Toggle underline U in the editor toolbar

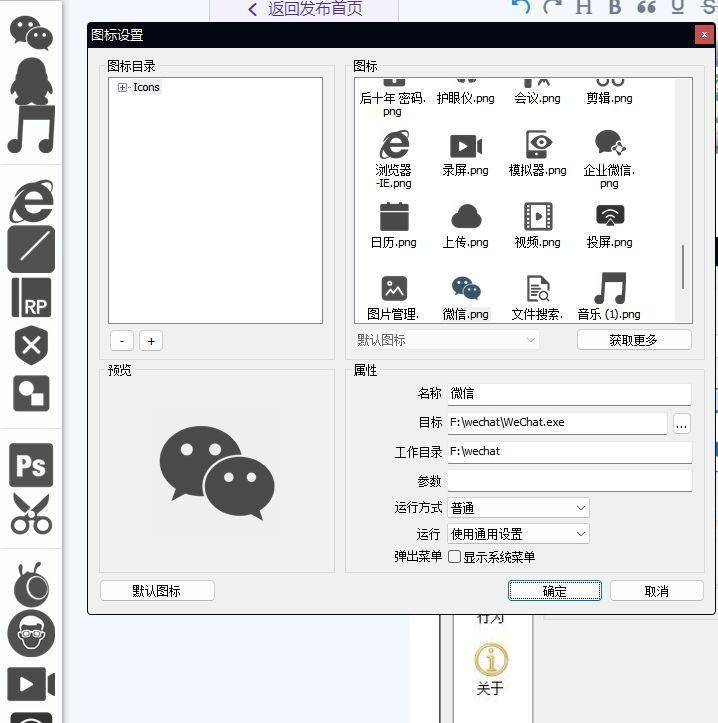(678, 7)
